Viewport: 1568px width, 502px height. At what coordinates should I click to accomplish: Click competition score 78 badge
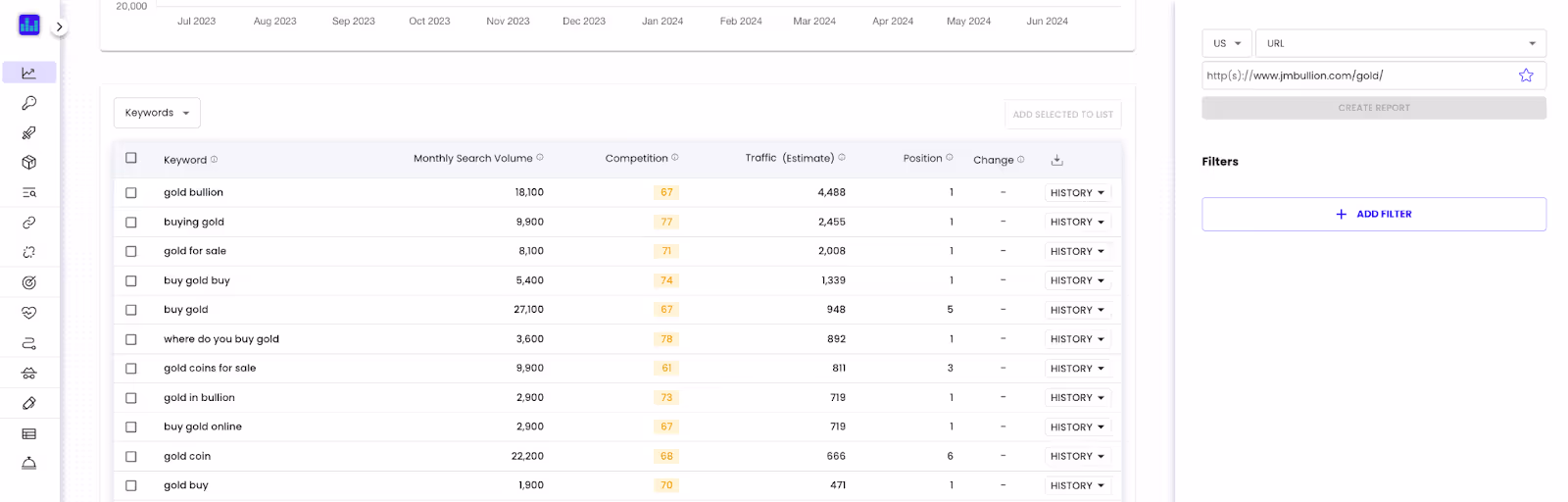click(666, 339)
